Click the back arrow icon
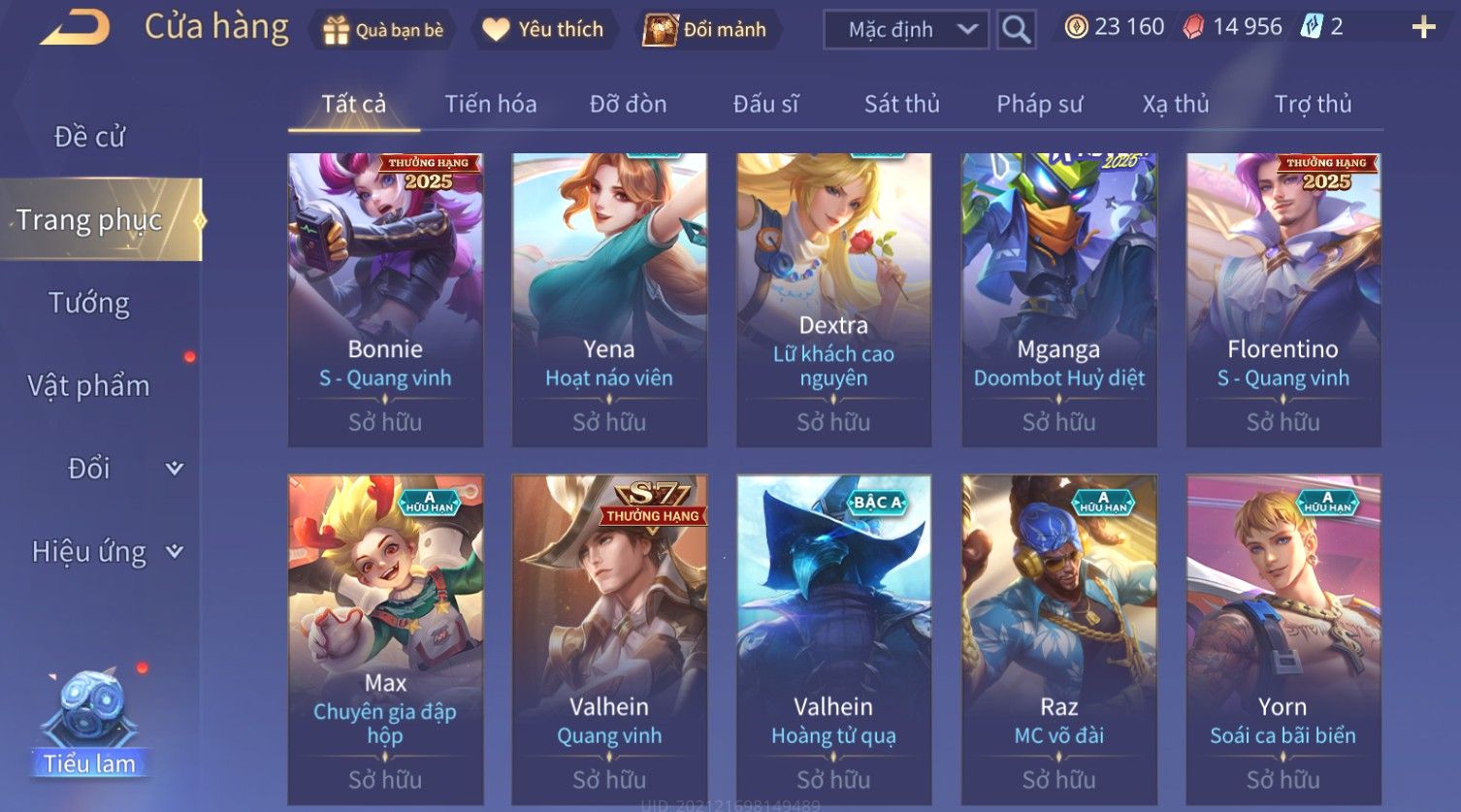 click(75, 27)
